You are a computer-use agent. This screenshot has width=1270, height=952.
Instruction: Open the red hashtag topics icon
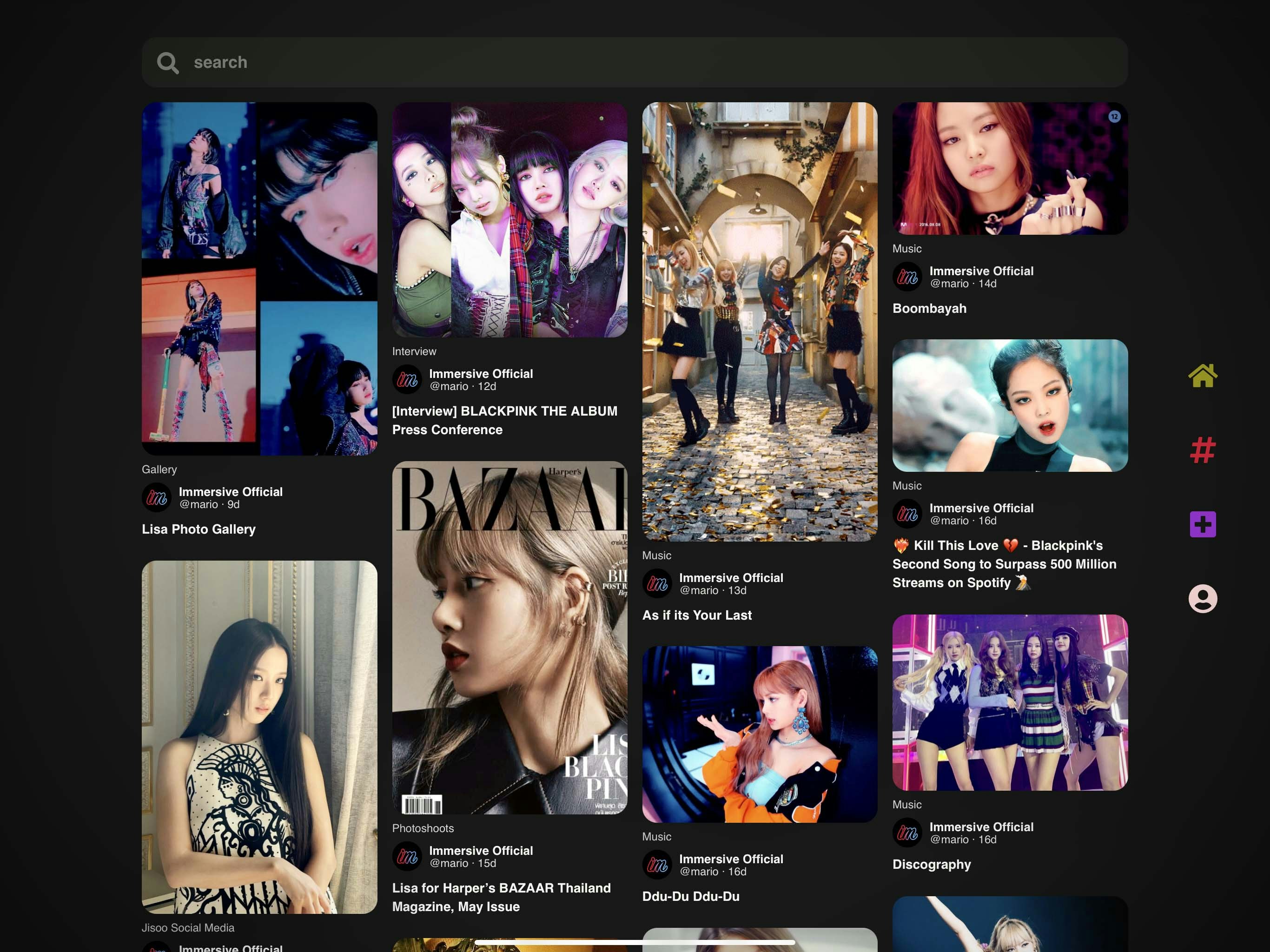pos(1202,450)
